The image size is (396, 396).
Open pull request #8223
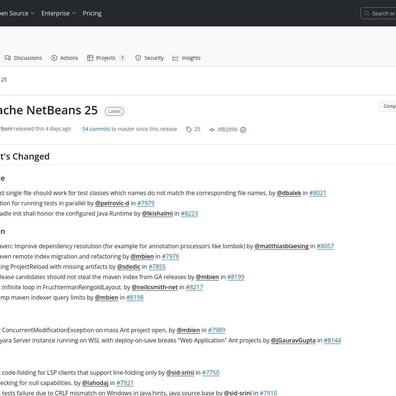(189, 213)
